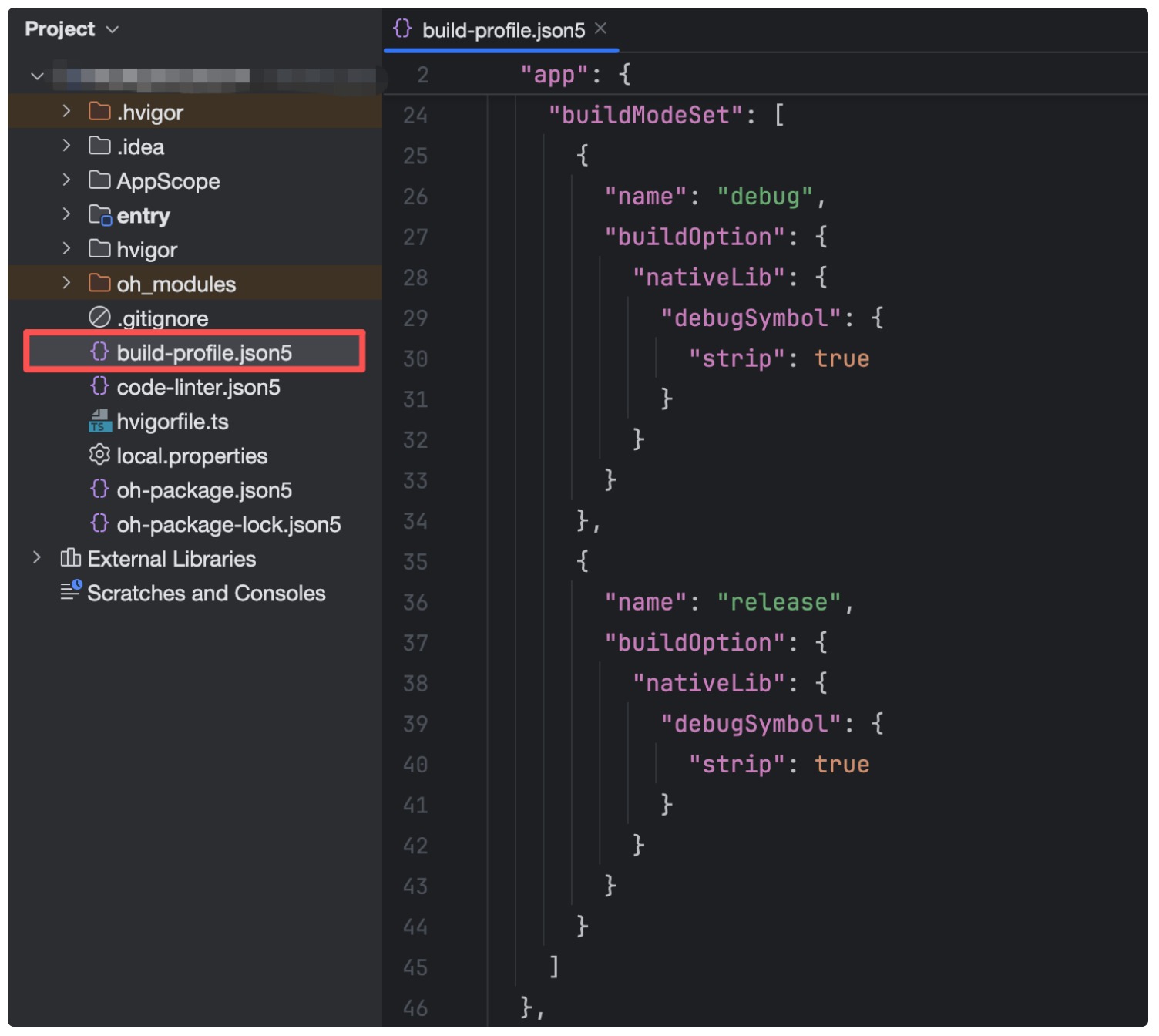Viewport: 1159px width, 1036px height.
Task: Click the .hvigor folder icon
Action: (99, 112)
